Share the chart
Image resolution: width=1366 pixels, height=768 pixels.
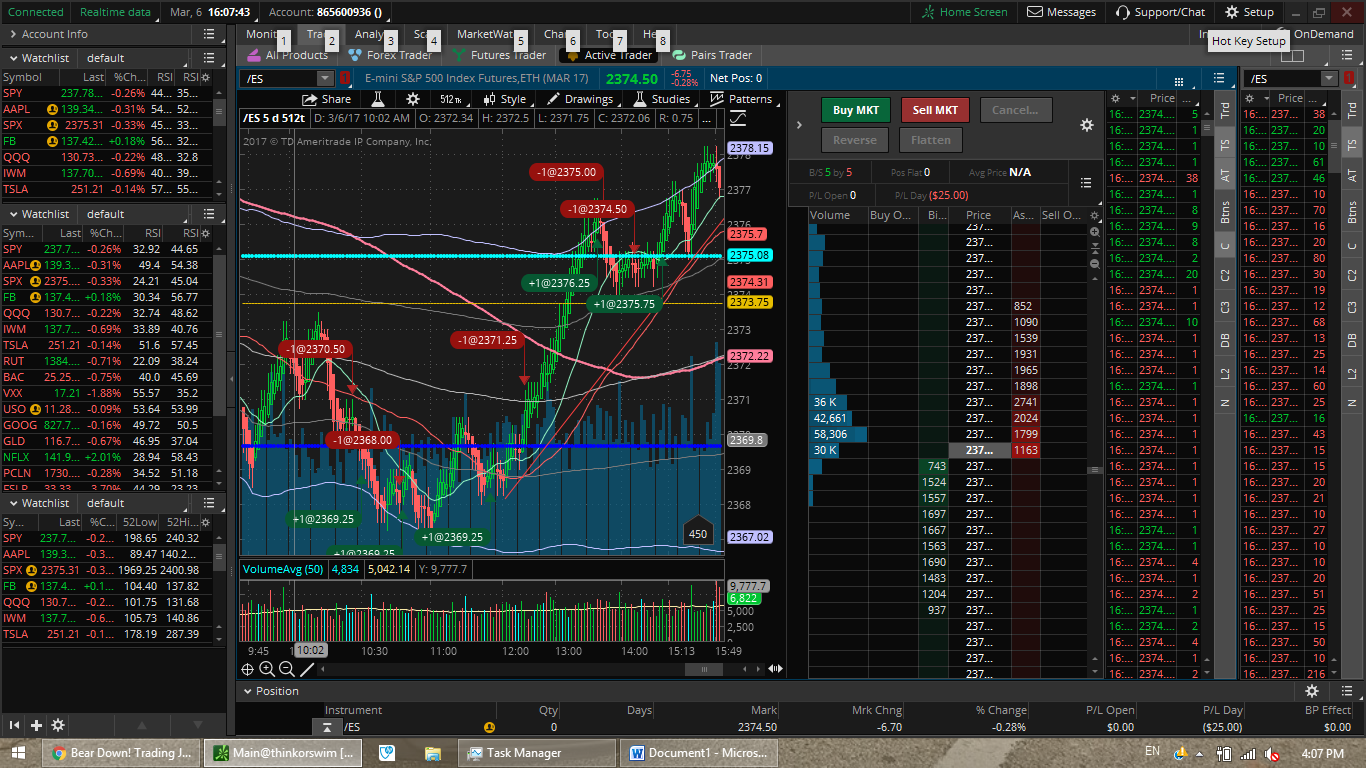327,99
